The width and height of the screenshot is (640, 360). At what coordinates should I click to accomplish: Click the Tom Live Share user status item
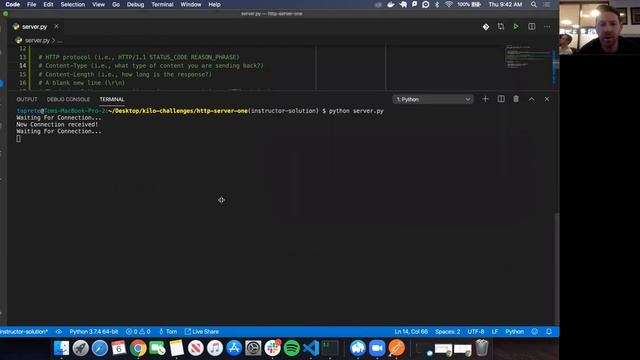pos(168,331)
